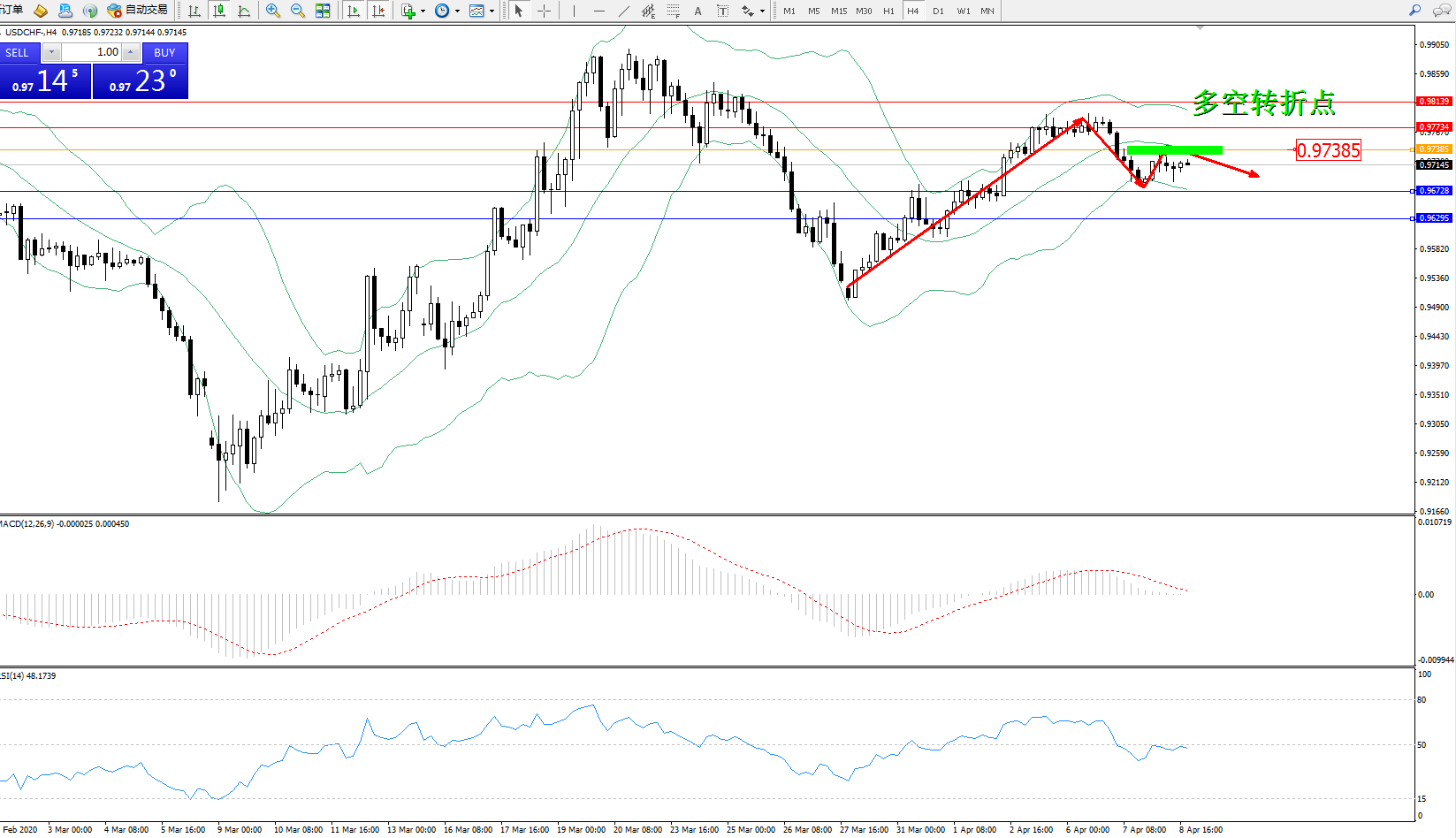
Task: Select the crosshair tool
Action: click(544, 11)
